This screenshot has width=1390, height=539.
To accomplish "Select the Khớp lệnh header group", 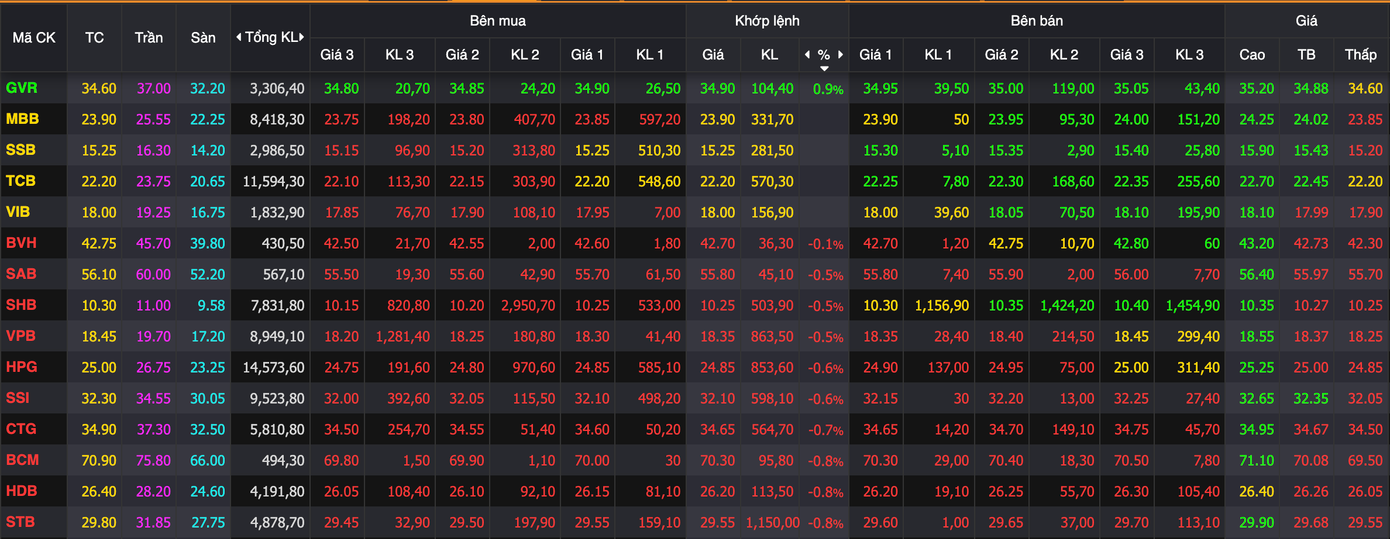I will [767, 20].
